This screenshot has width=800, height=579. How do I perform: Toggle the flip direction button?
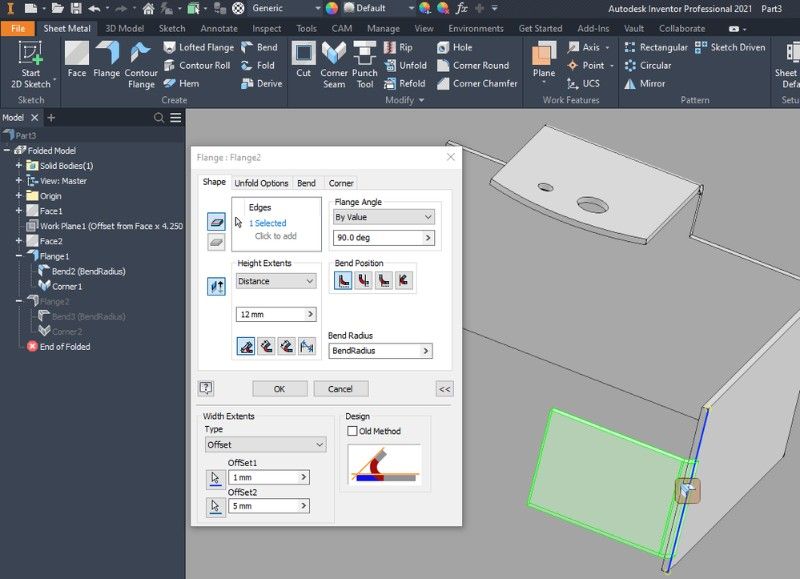216,286
